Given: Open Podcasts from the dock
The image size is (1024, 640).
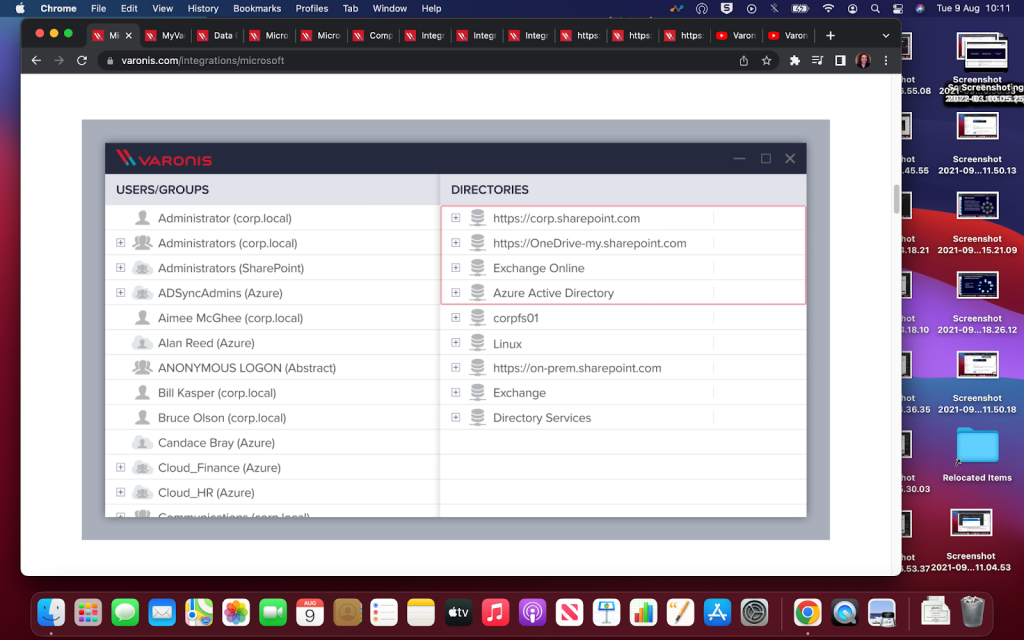Looking at the screenshot, I should 532,613.
